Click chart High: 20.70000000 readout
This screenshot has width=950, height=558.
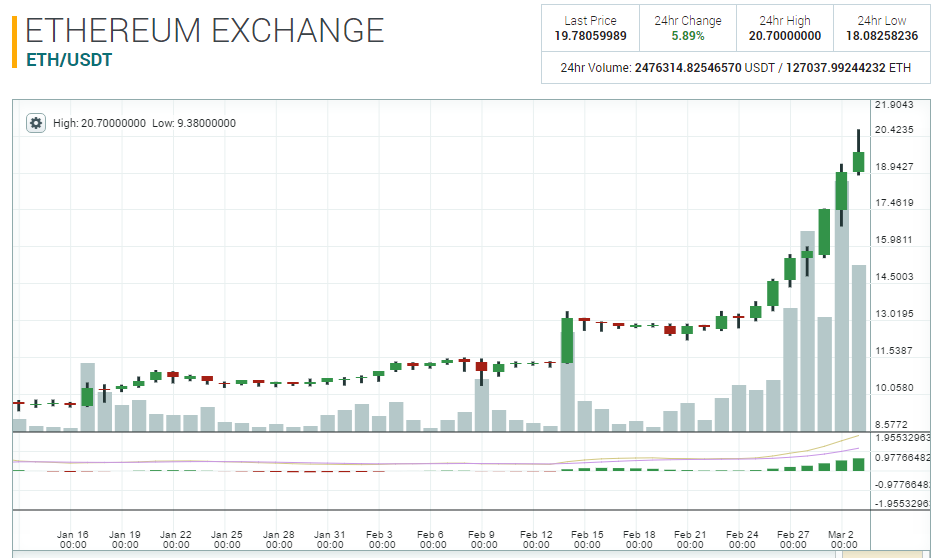point(99,123)
